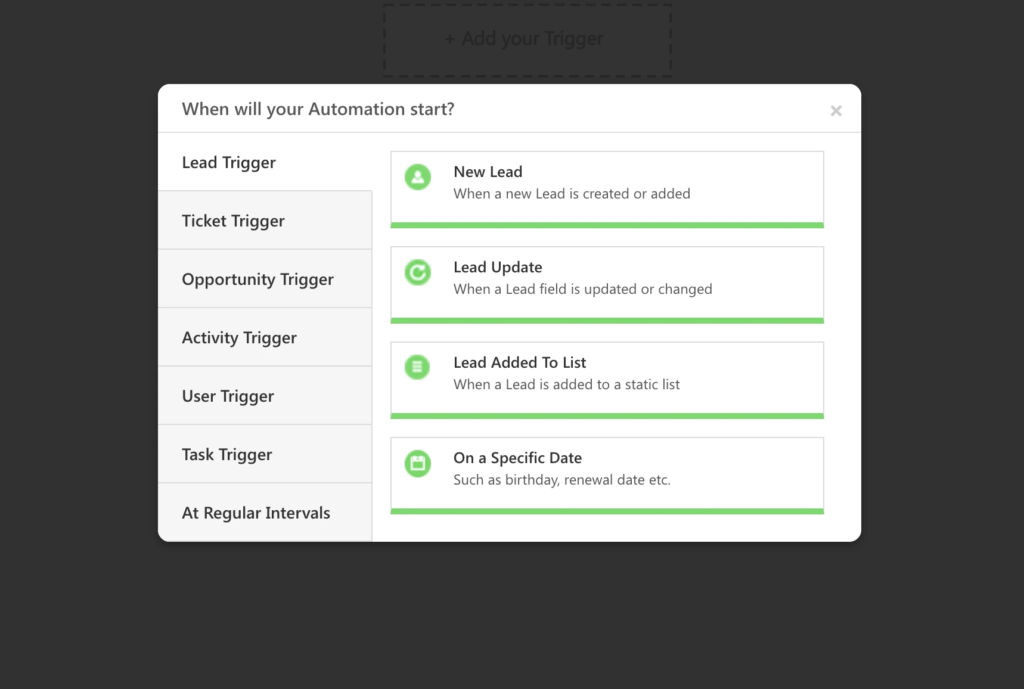Select At Regular Intervals in the sidebar
The height and width of the screenshot is (689, 1024).
[x=255, y=512]
